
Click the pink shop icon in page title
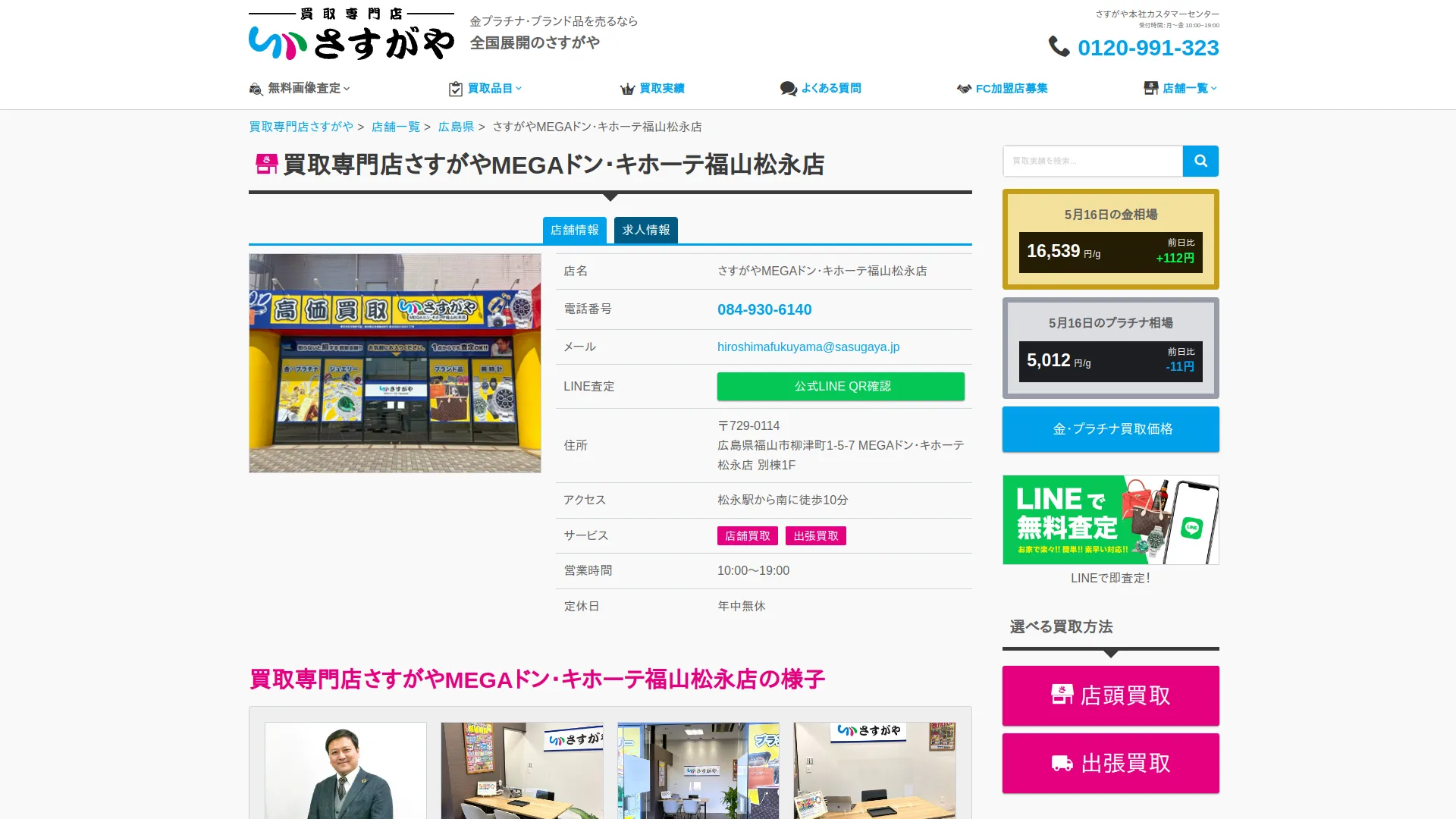(x=266, y=164)
